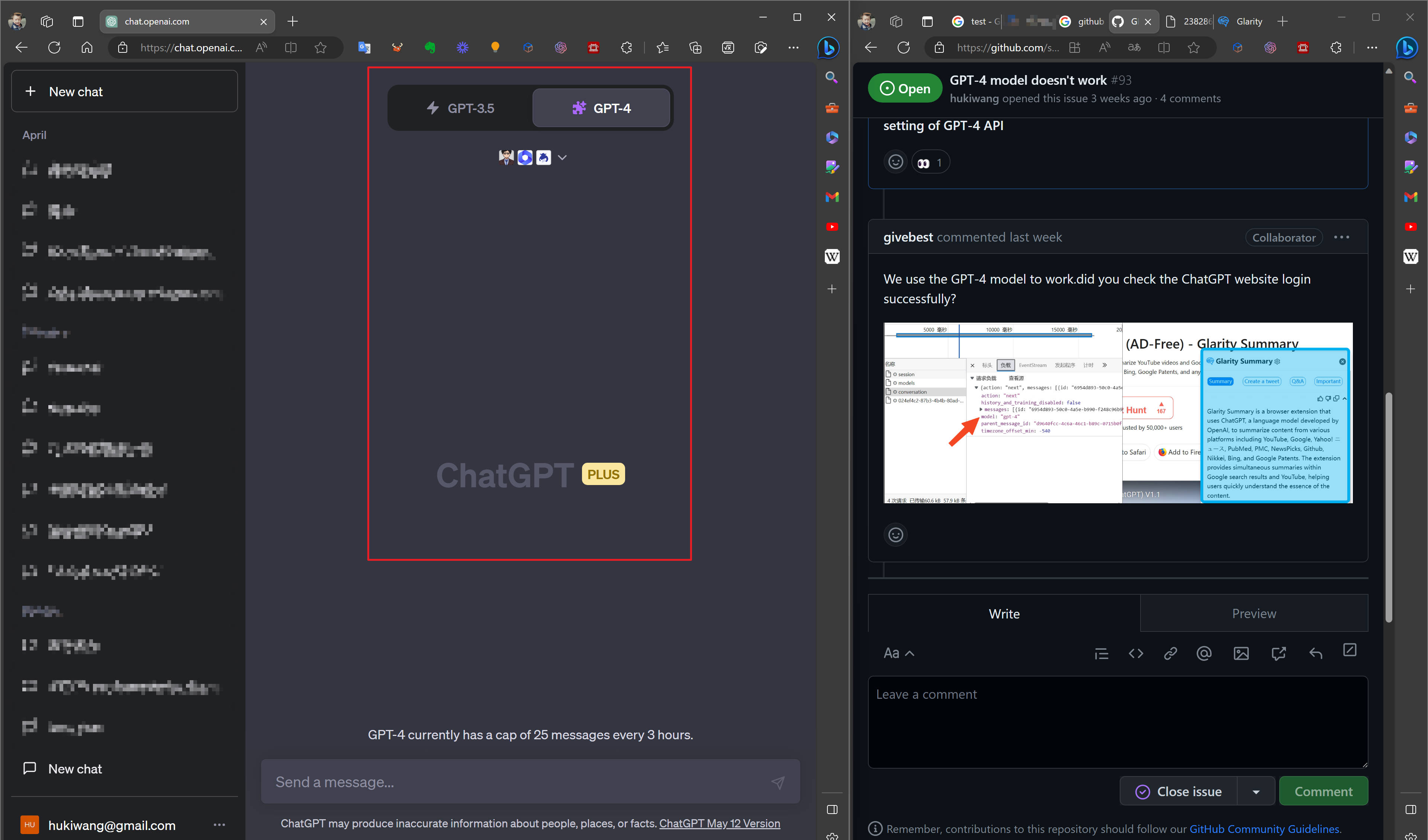Screen dimensions: 1428x840
Task: Insert a link in the comment editor
Action: tap(1171, 653)
